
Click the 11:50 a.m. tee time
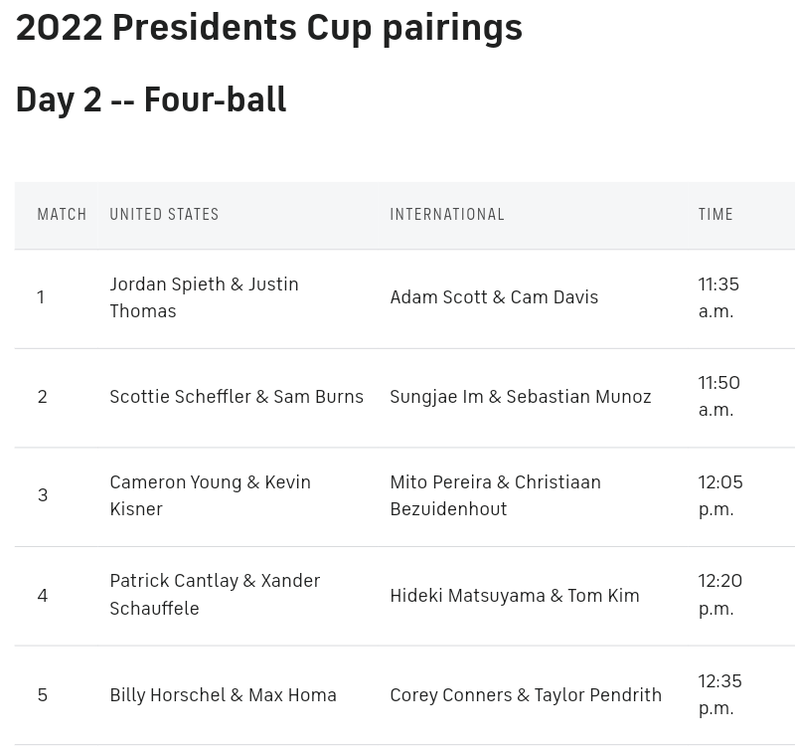[x=718, y=396]
